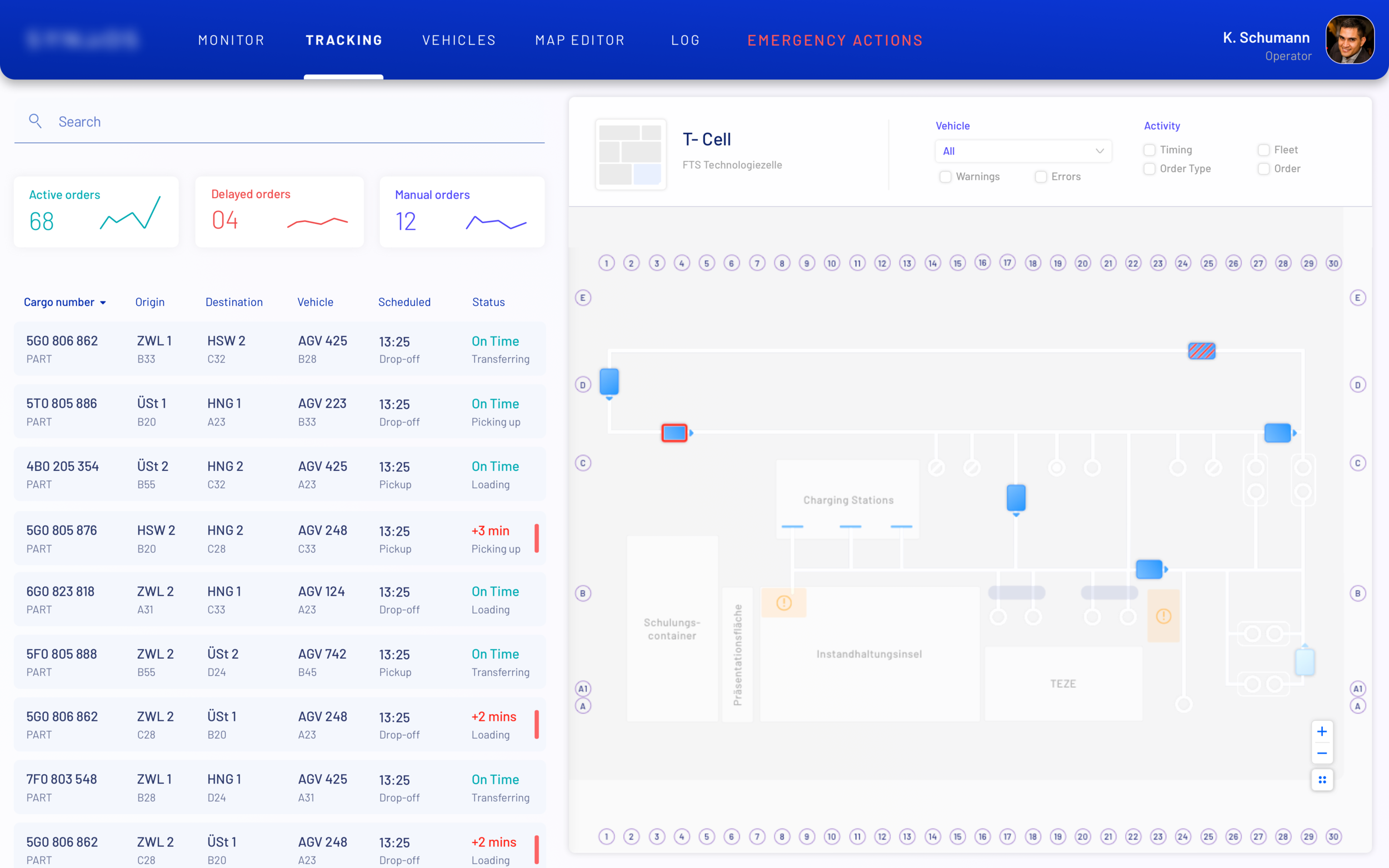Open Emergency Actions
1389x868 pixels.
835,40
